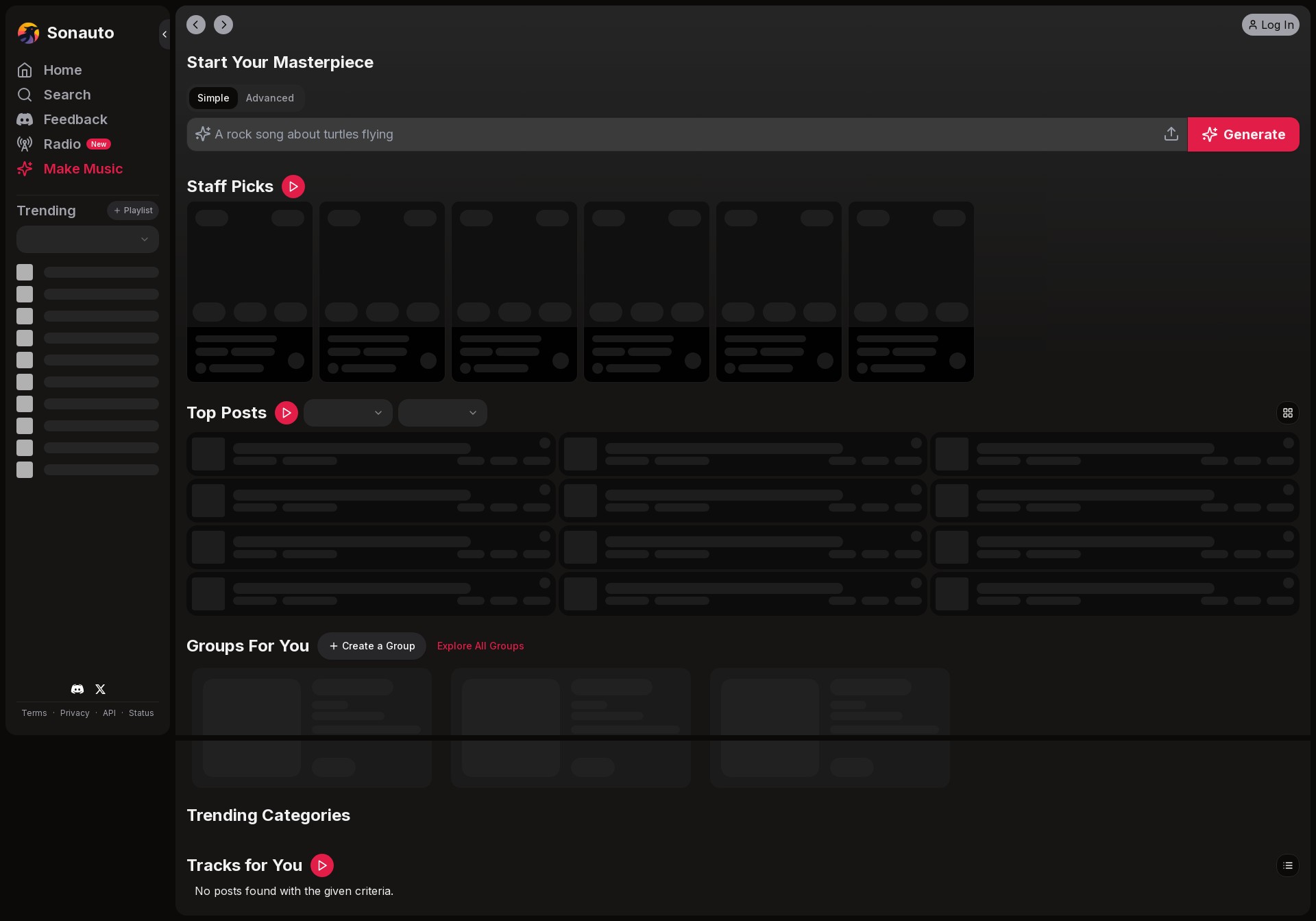Image resolution: width=1316 pixels, height=921 pixels.
Task: Open the Discord link in sidebar footer
Action: (77, 689)
